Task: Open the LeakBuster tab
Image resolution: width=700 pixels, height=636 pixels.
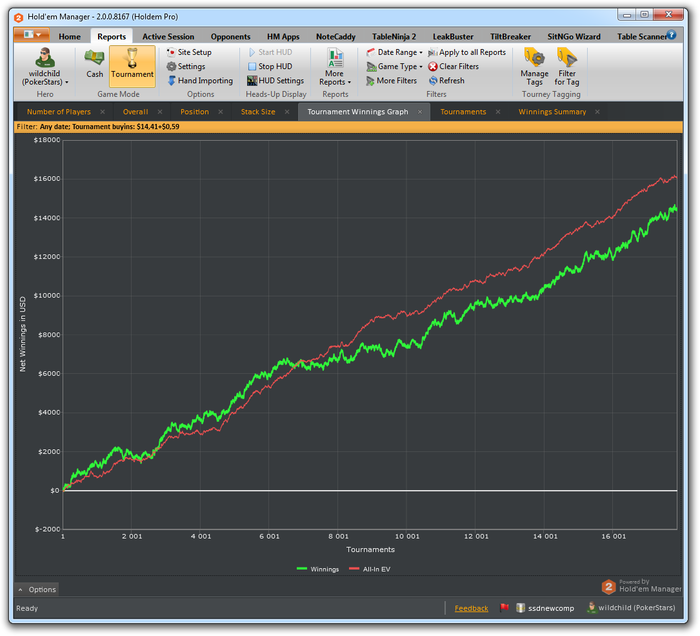Action: [453, 37]
